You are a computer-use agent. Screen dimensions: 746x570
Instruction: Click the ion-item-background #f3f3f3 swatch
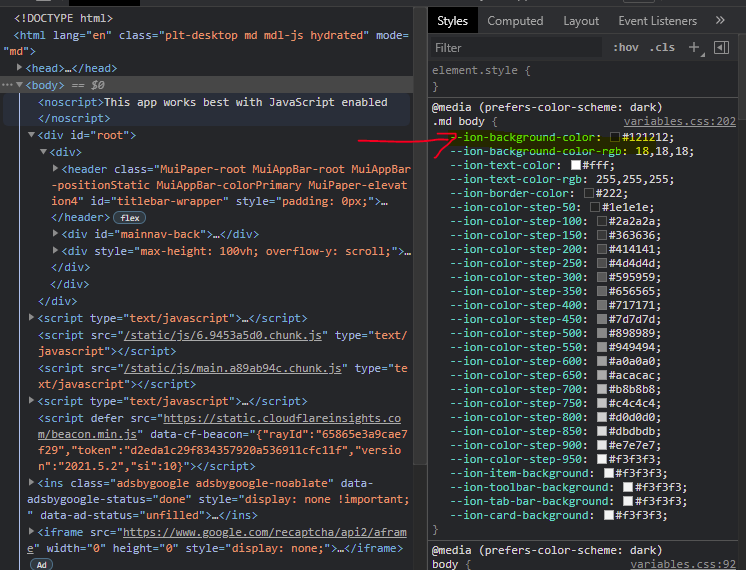(x=609, y=473)
